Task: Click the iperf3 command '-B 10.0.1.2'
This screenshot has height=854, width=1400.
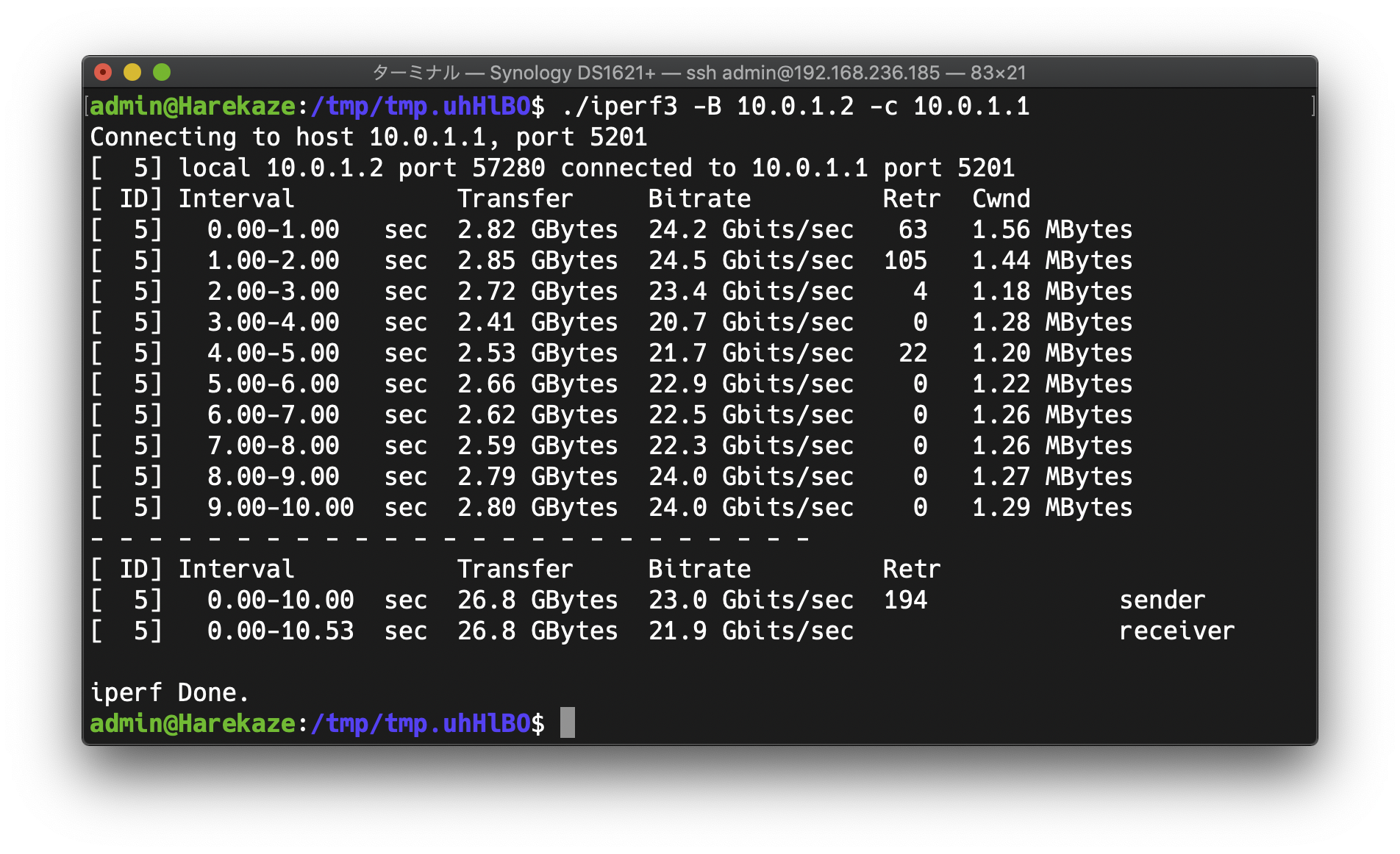Action: [774, 107]
